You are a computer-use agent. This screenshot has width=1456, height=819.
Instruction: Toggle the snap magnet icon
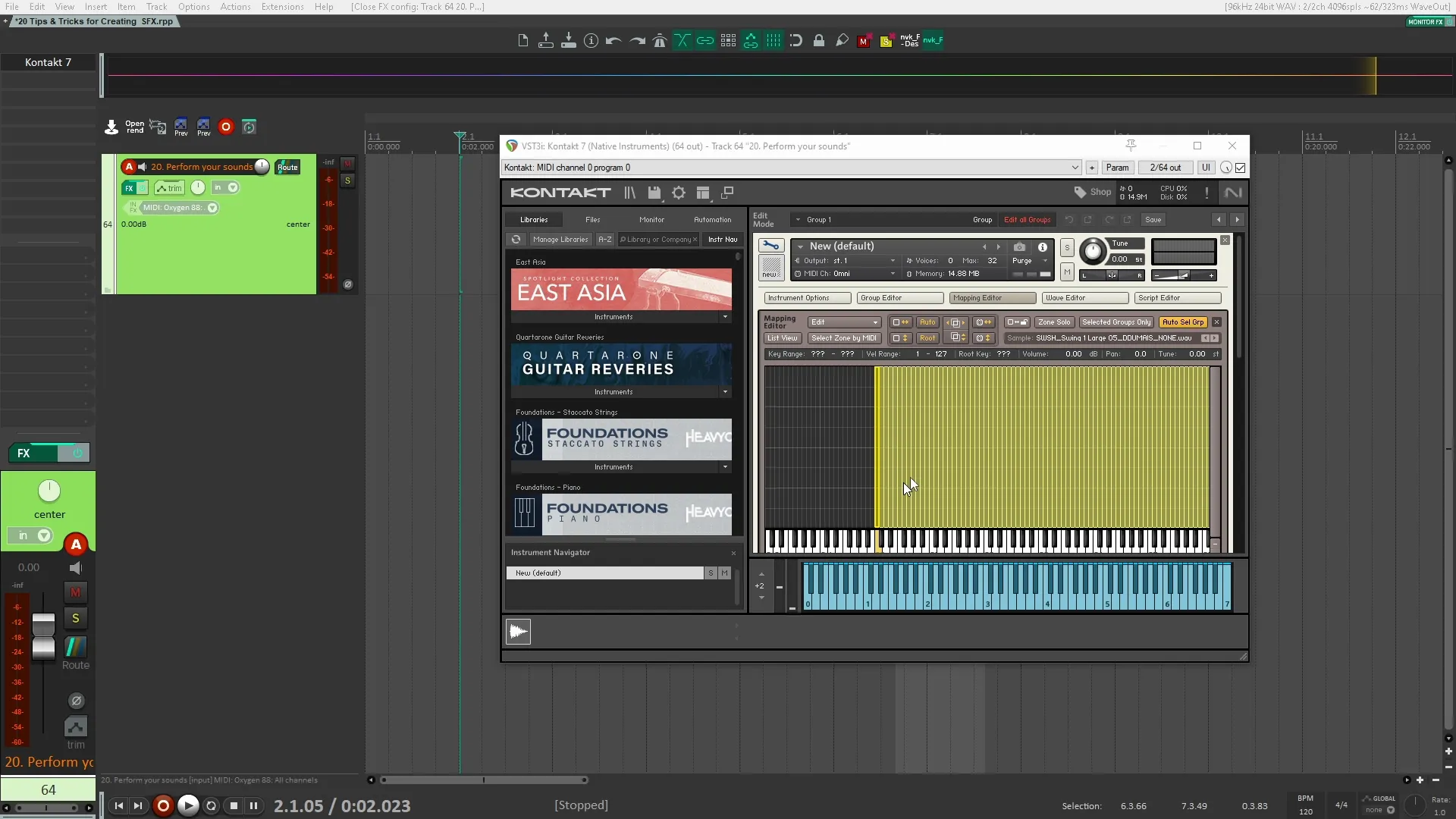(x=796, y=41)
